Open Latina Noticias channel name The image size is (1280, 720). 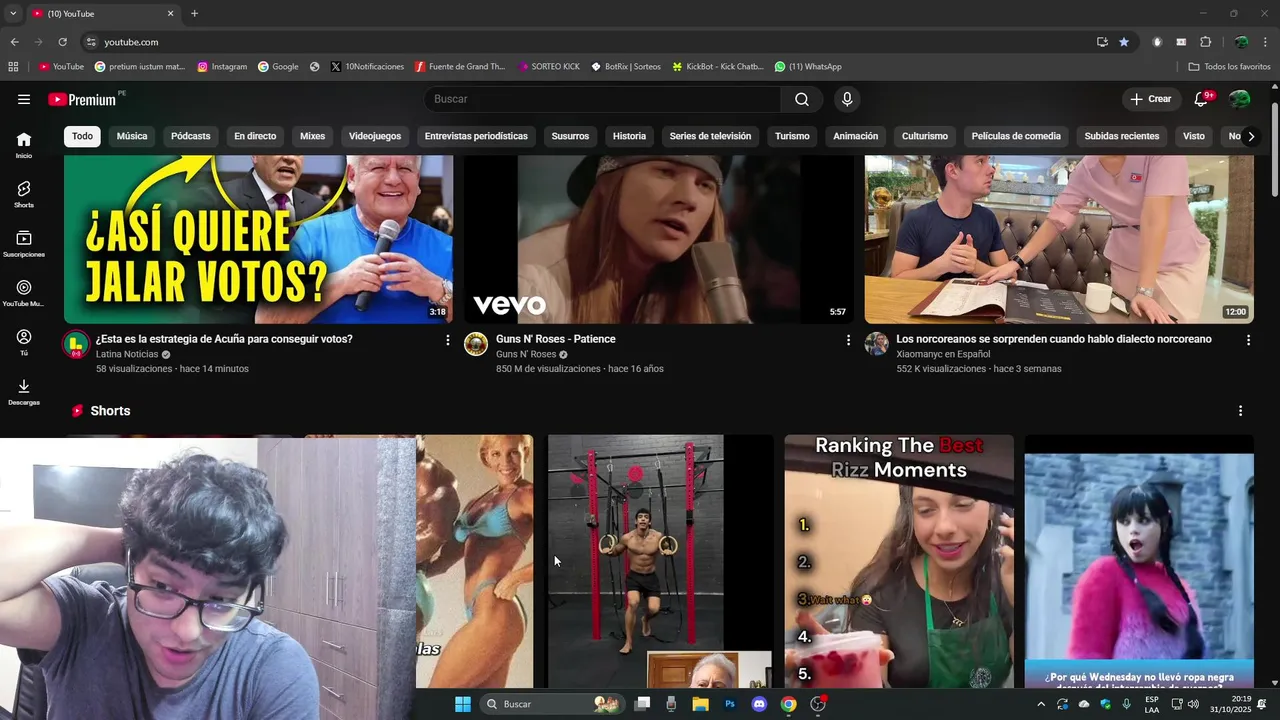(x=127, y=354)
